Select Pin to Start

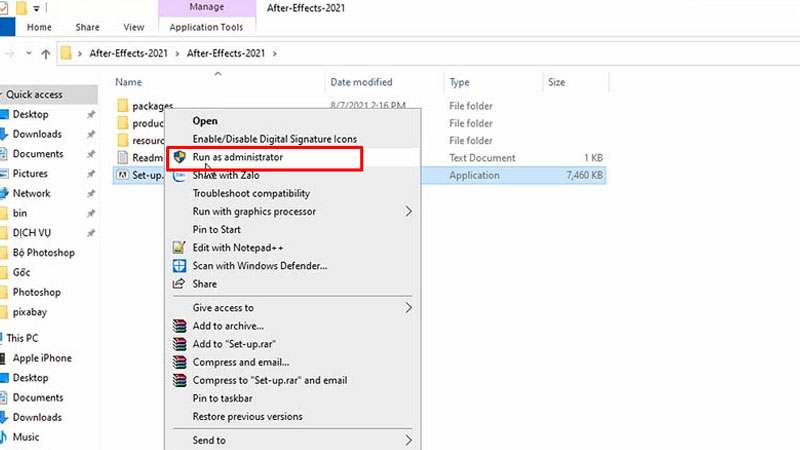[x=216, y=230]
